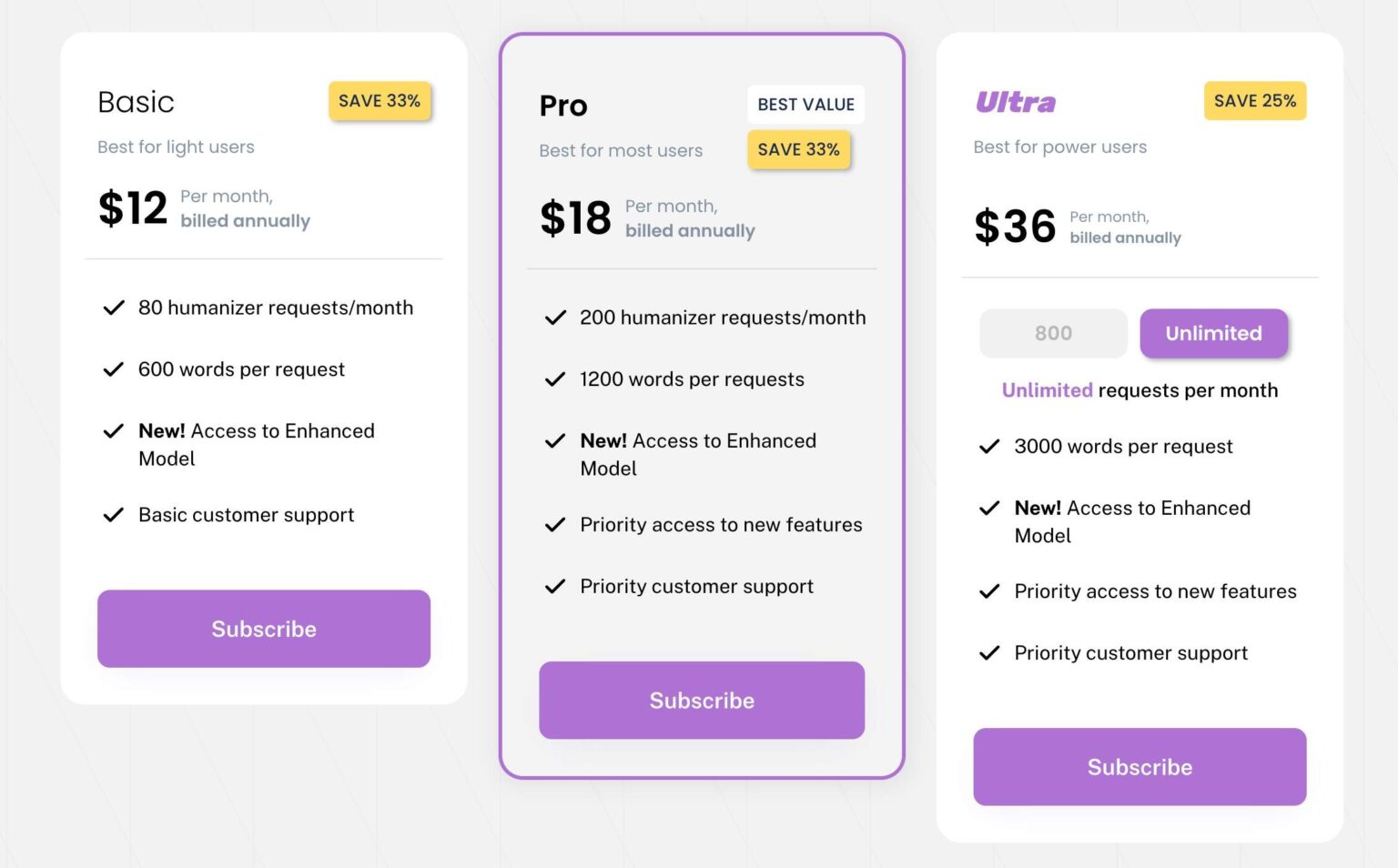Click the $18 Pro price
The width and height of the screenshot is (1398, 868).
click(575, 218)
